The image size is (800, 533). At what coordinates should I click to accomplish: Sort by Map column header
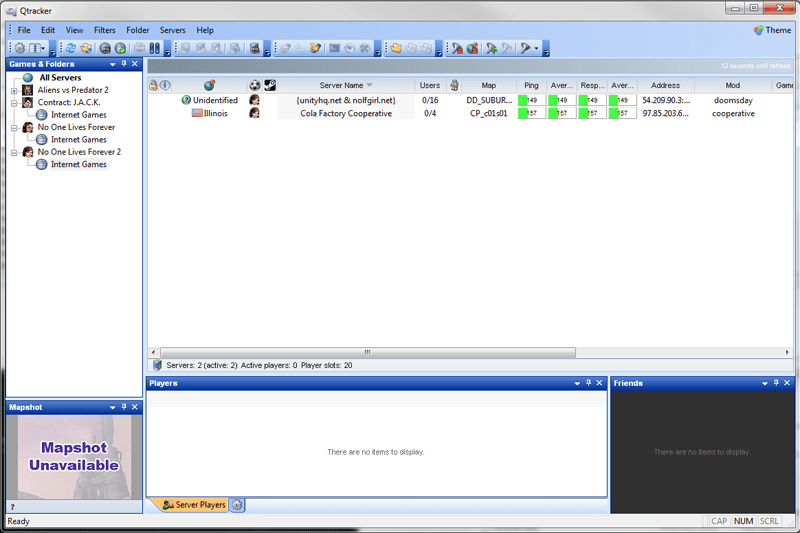pos(489,85)
